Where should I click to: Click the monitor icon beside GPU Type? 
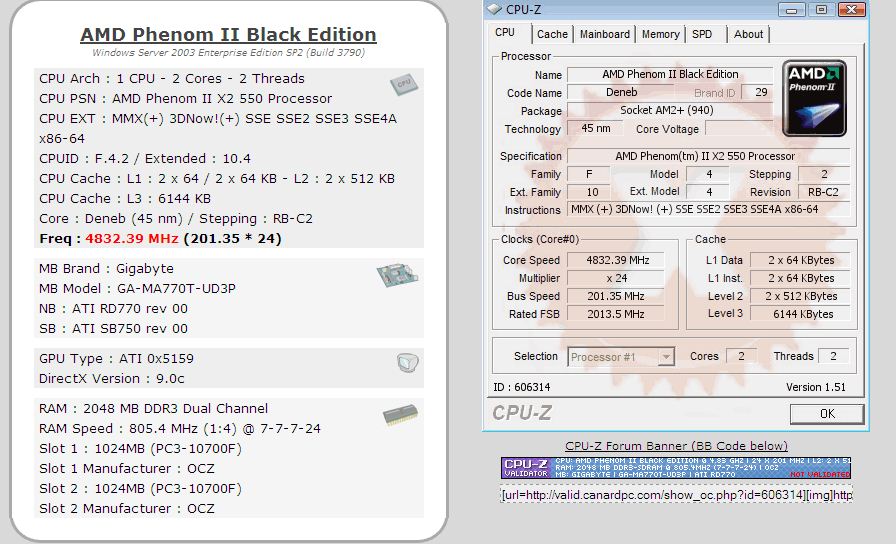[407, 362]
